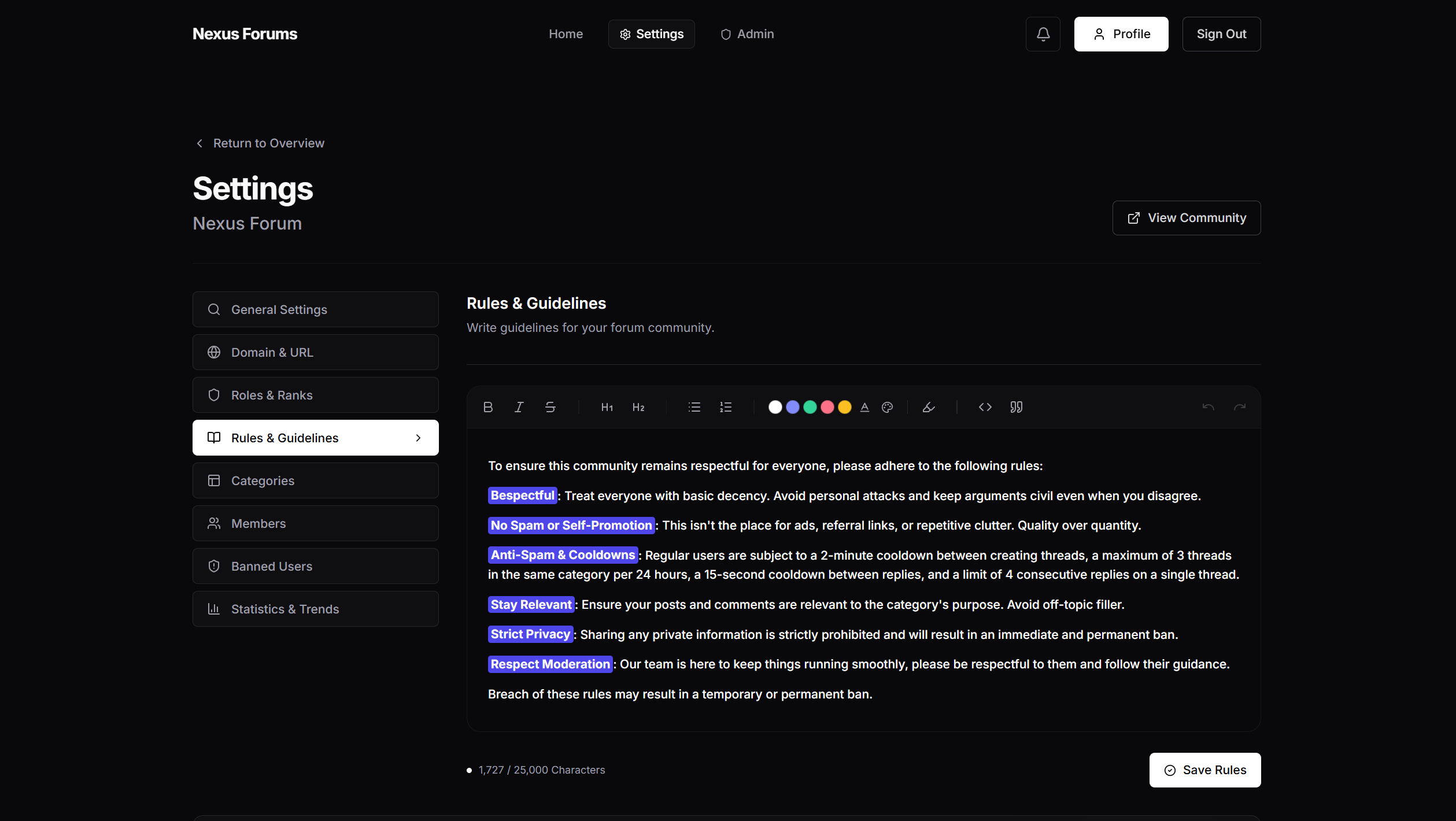Pick the purple text color swatch
1456x821 pixels.
point(793,408)
